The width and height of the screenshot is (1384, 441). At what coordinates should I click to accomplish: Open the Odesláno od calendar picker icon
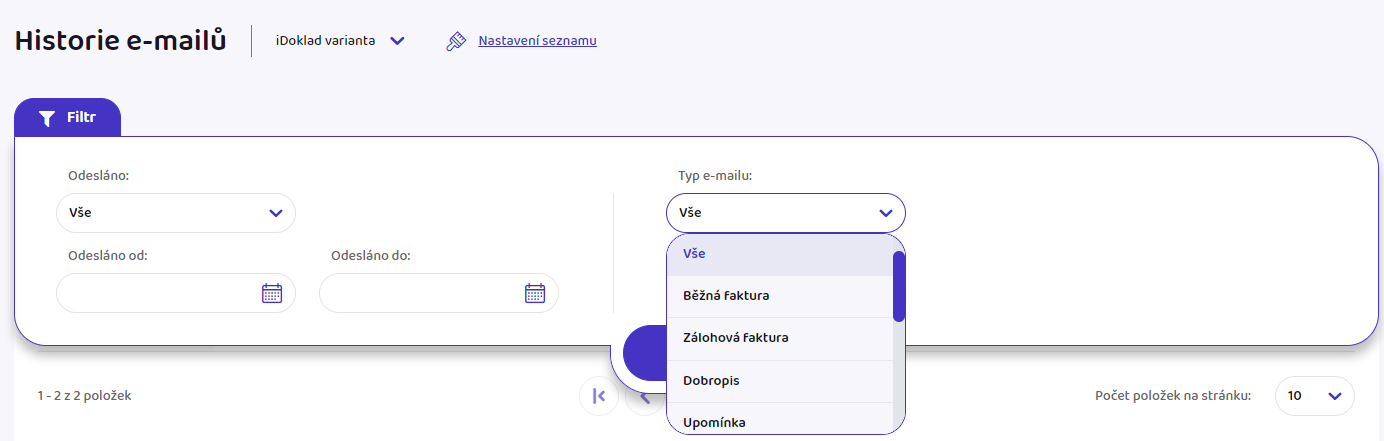[272, 293]
